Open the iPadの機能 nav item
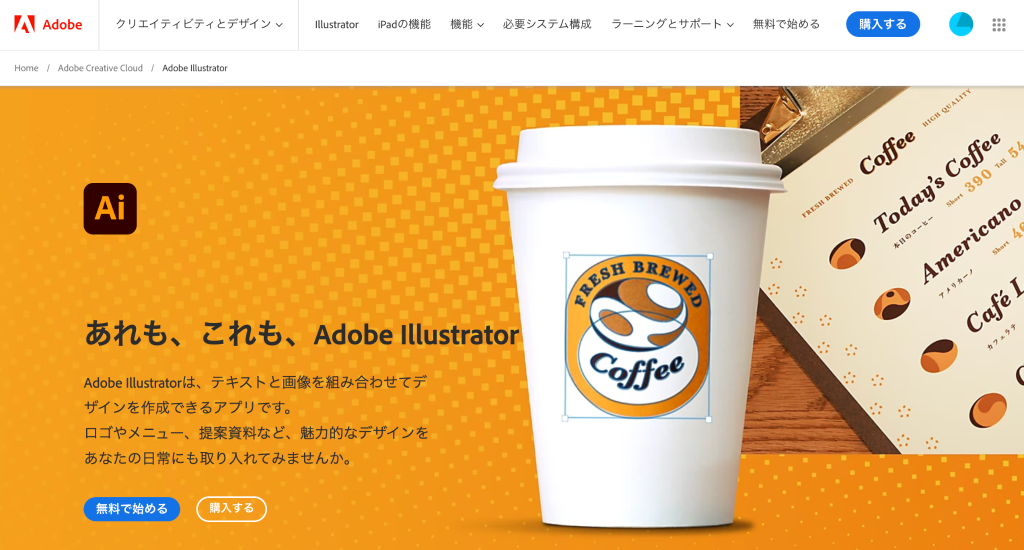This screenshot has height=550, width=1024. point(404,24)
